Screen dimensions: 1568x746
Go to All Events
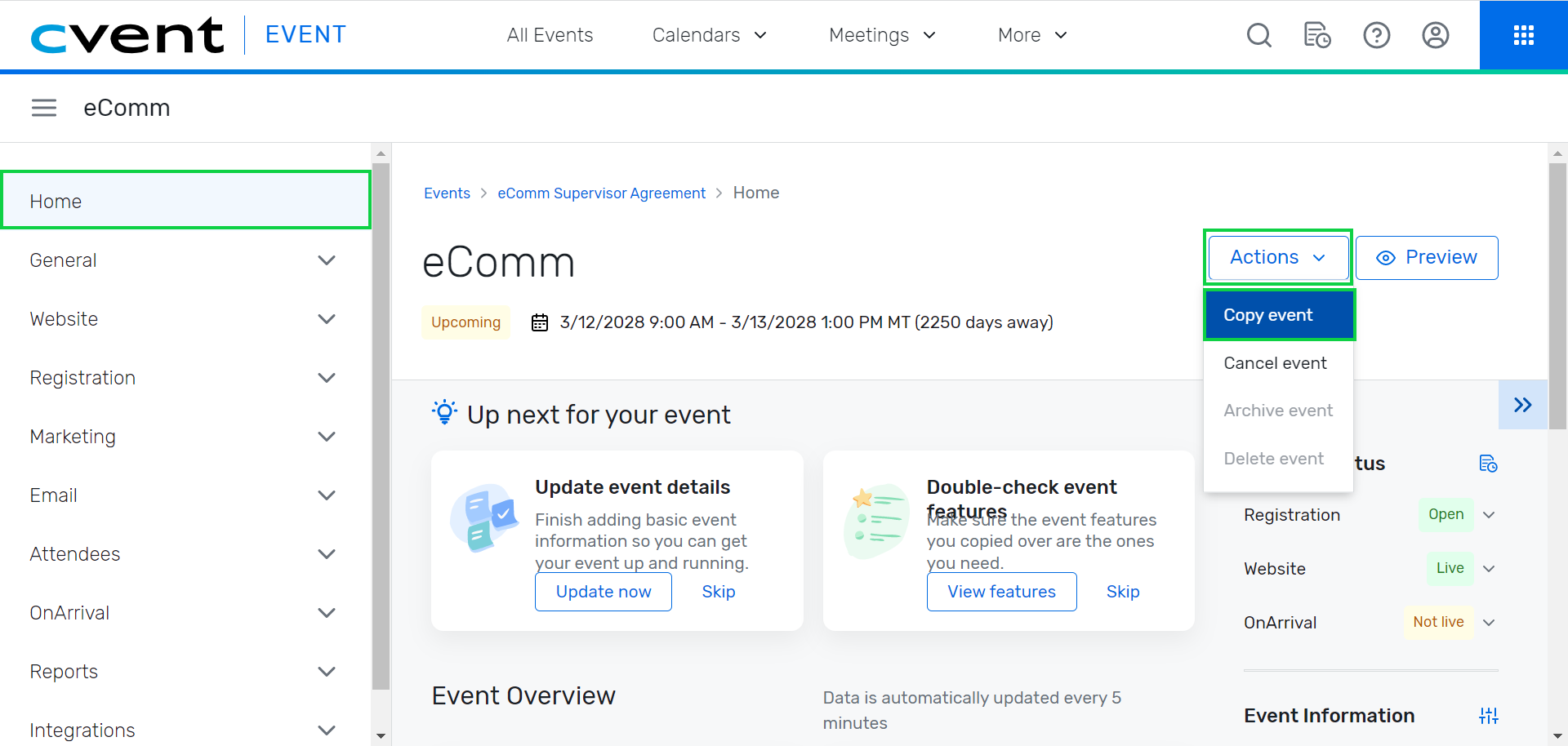550,35
